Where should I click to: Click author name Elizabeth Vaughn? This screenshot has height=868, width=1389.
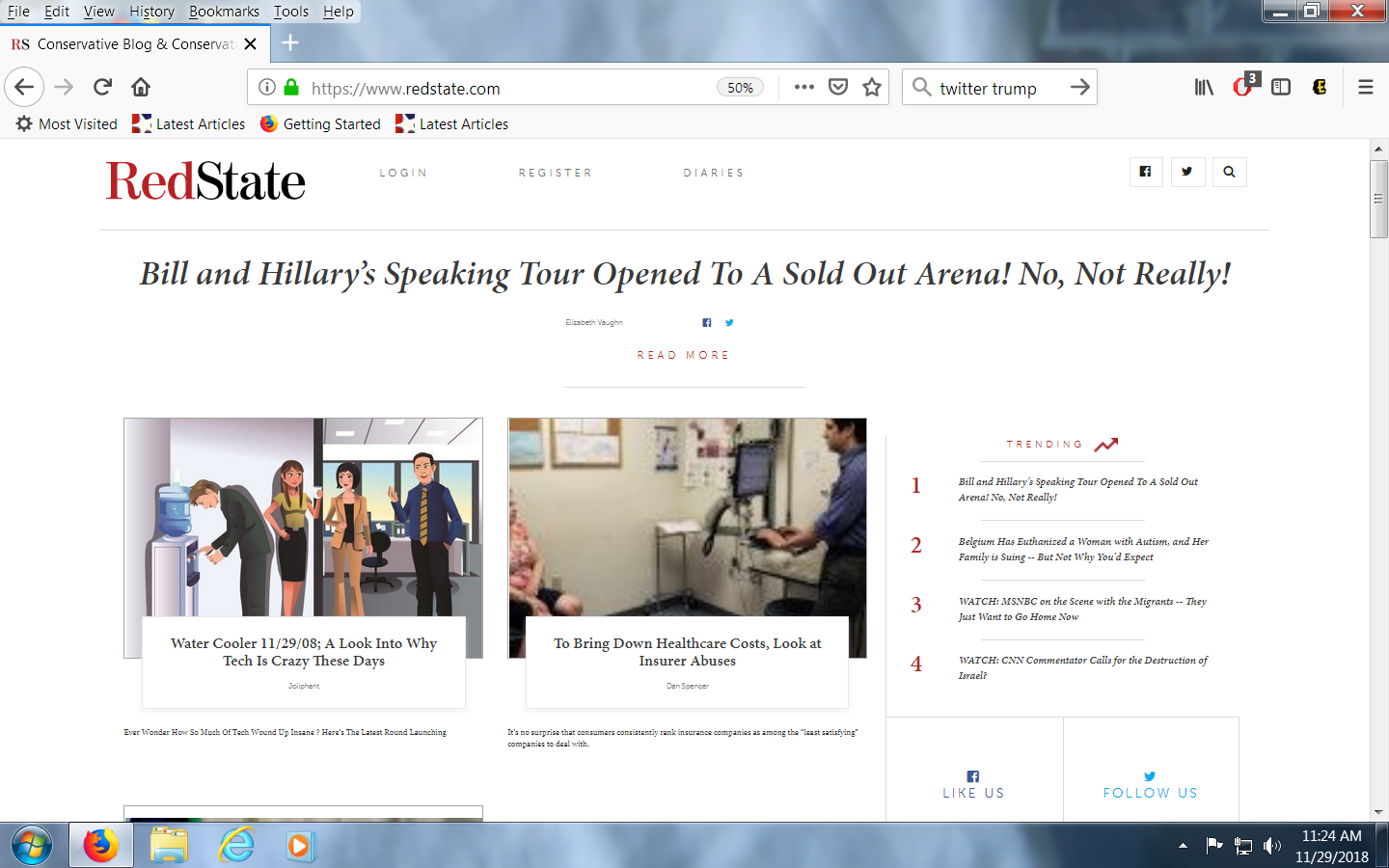(594, 322)
